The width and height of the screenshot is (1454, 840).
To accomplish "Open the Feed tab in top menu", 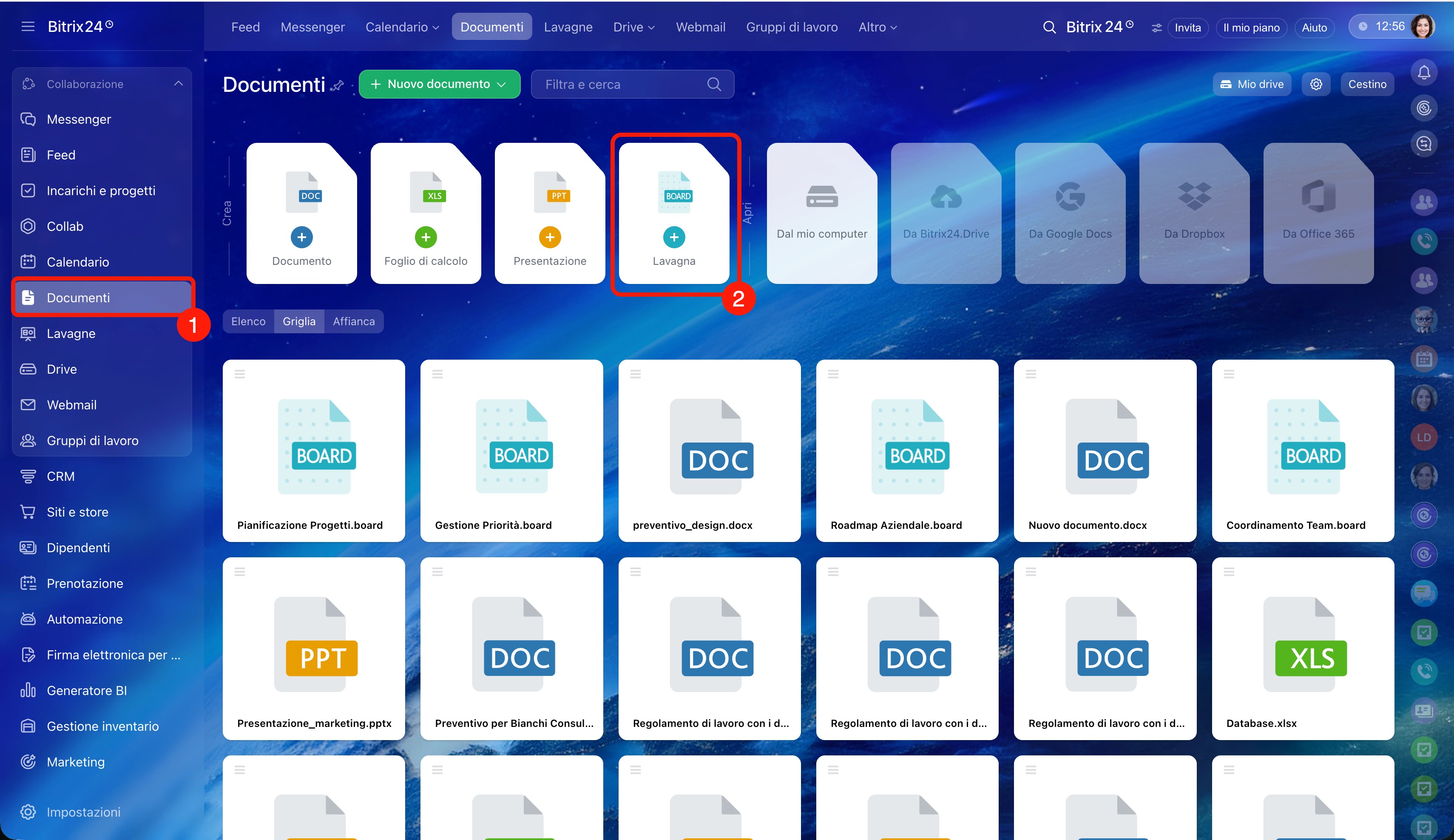I will click(245, 27).
